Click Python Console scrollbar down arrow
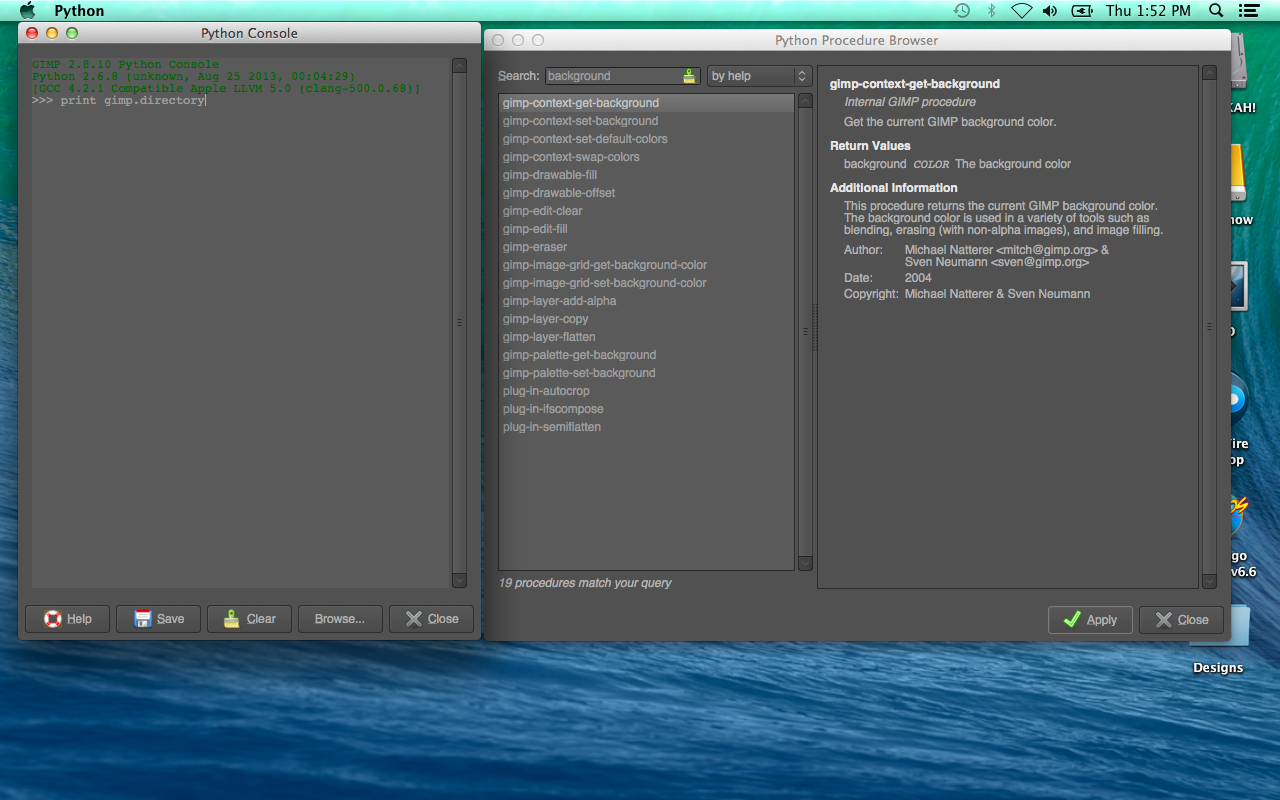This screenshot has height=800, width=1280. click(459, 580)
